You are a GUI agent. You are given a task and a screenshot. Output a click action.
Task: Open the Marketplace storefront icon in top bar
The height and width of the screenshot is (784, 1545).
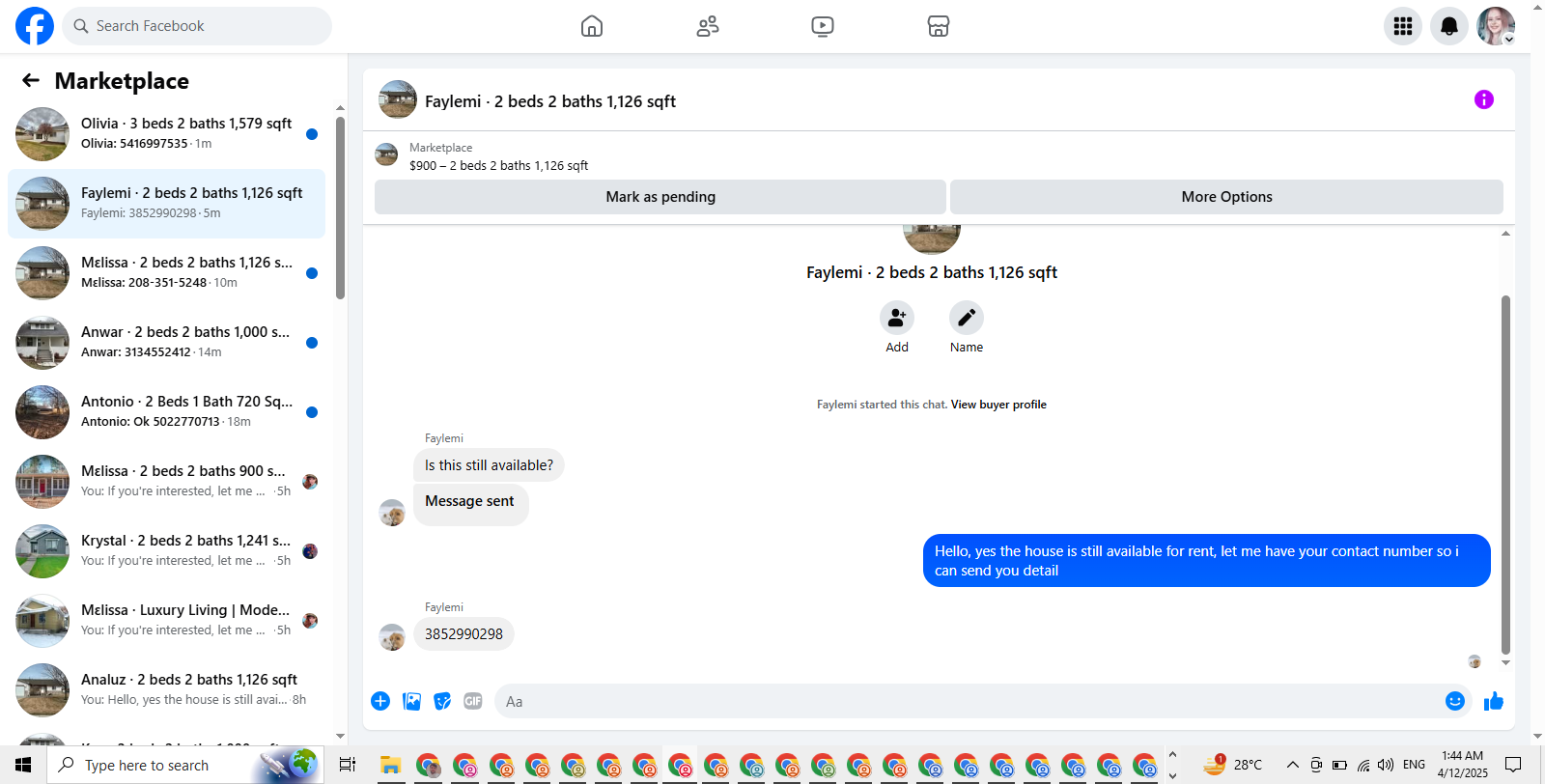[x=939, y=26]
